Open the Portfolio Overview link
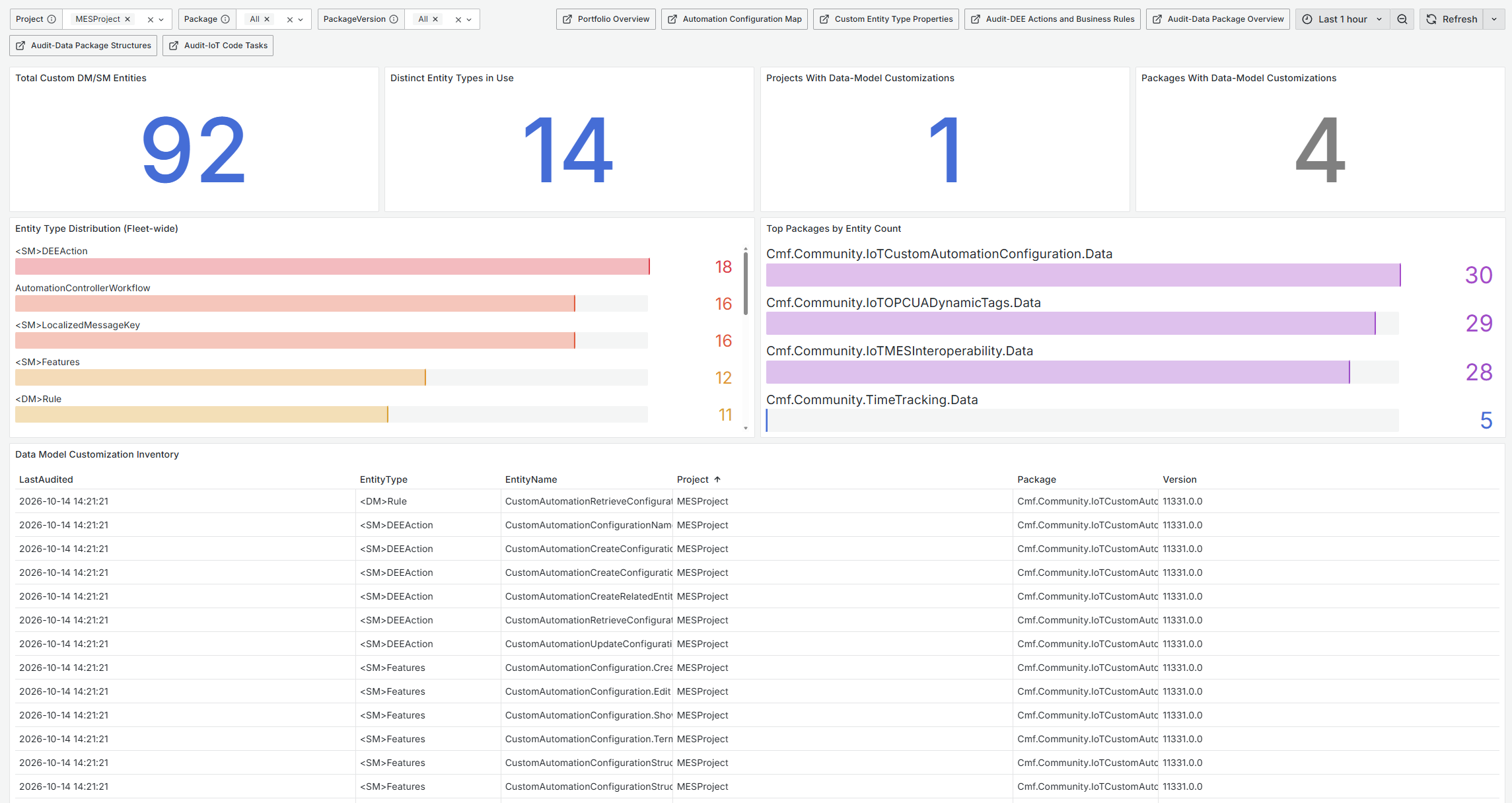Screen dimensions: 1512x803 pos(606,19)
